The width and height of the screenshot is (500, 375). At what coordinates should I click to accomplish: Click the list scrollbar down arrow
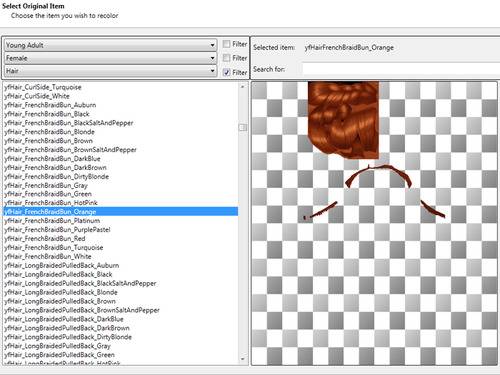coord(243,359)
